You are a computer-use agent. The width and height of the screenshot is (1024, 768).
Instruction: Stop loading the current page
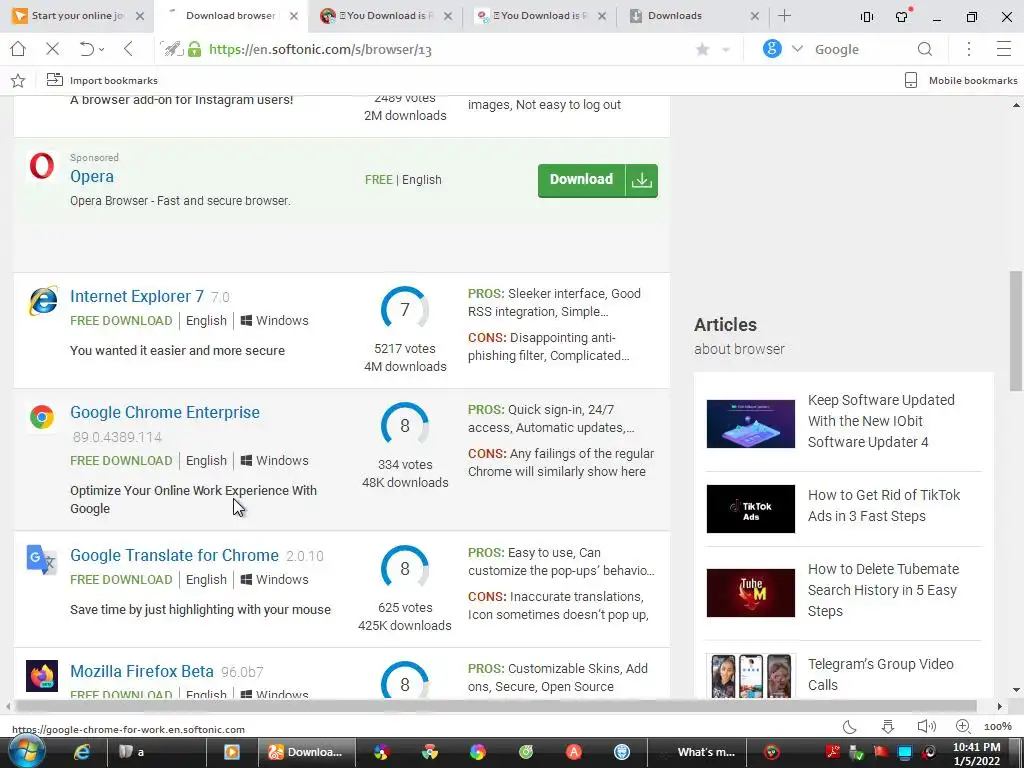coord(53,49)
